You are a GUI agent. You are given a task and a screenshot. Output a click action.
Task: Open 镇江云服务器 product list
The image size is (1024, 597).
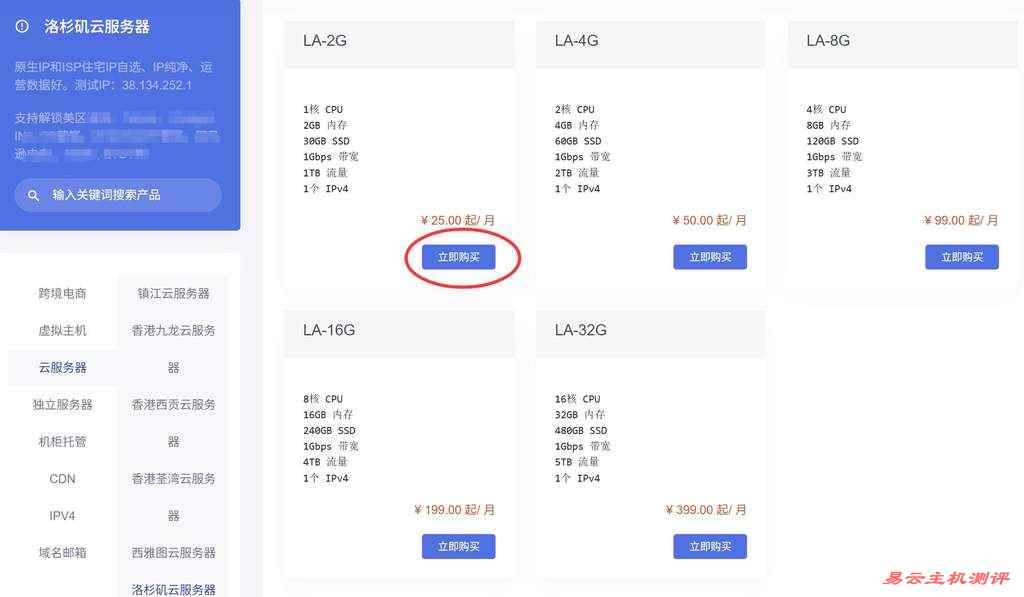pyautogui.click(x=173, y=293)
